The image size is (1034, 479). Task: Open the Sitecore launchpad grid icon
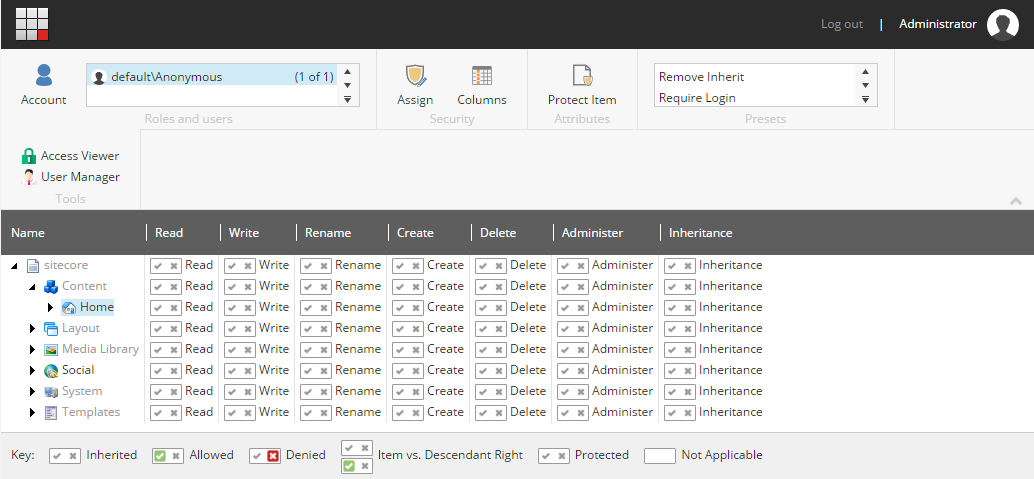click(32, 24)
